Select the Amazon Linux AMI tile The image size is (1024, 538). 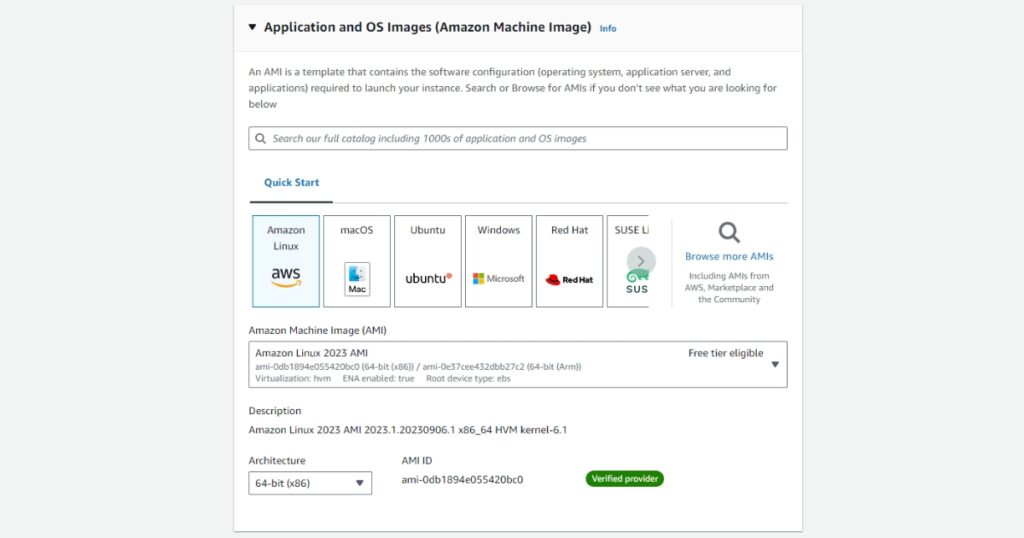pos(286,261)
